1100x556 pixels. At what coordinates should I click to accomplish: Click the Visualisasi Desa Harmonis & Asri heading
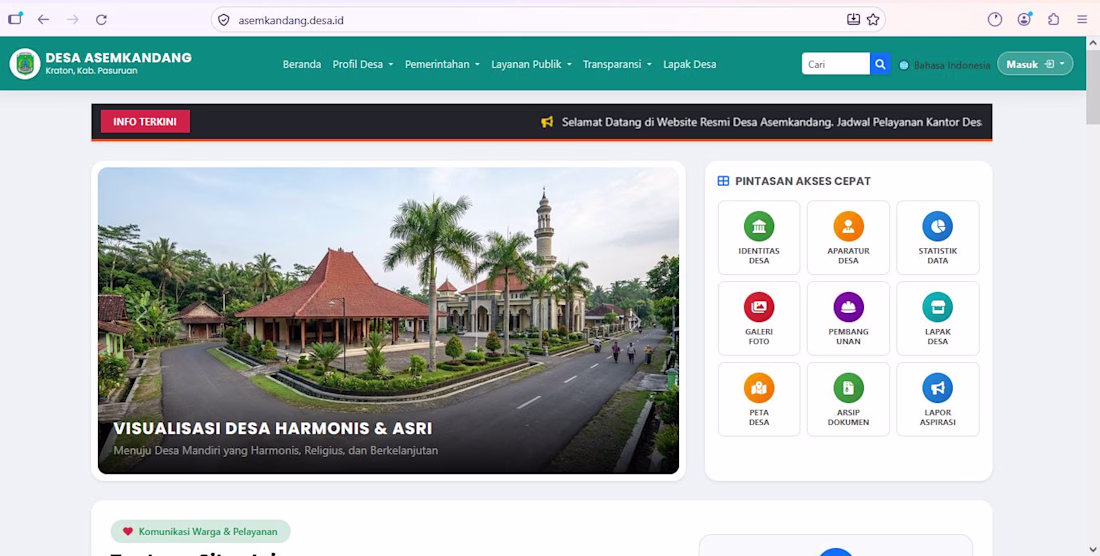tap(272, 428)
